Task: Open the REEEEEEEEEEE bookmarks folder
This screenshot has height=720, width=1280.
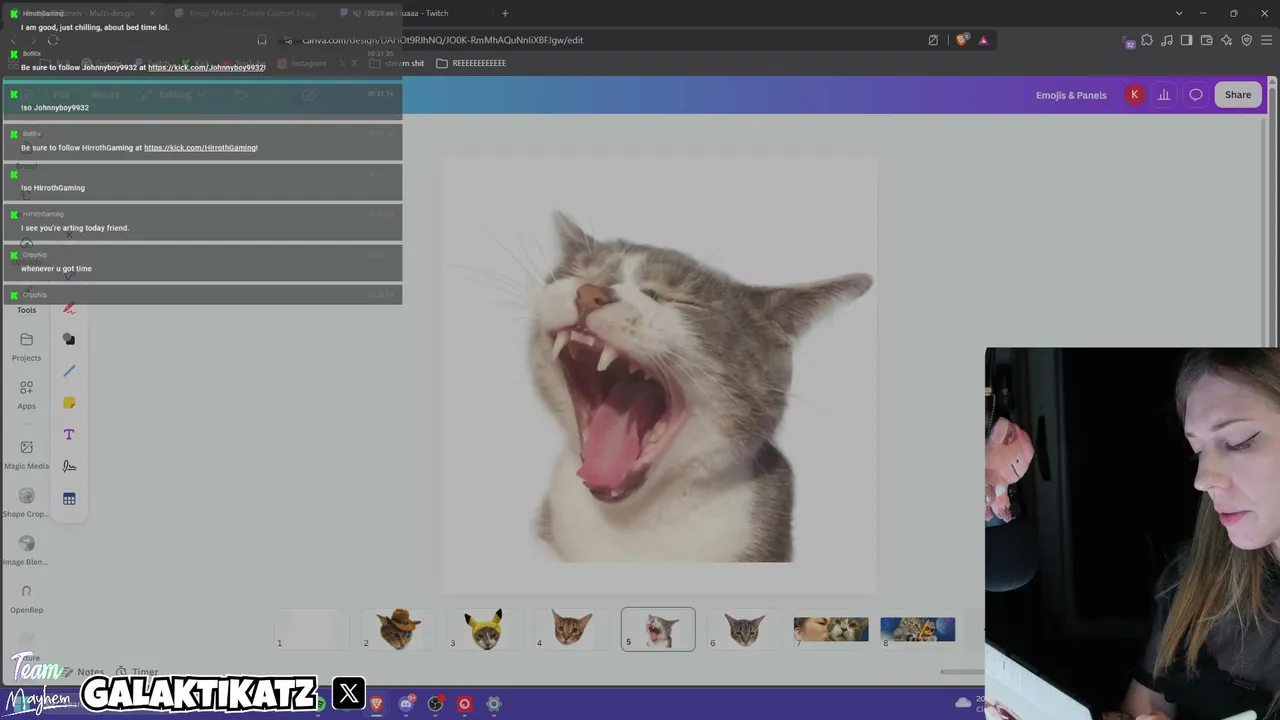Action: click(x=471, y=63)
